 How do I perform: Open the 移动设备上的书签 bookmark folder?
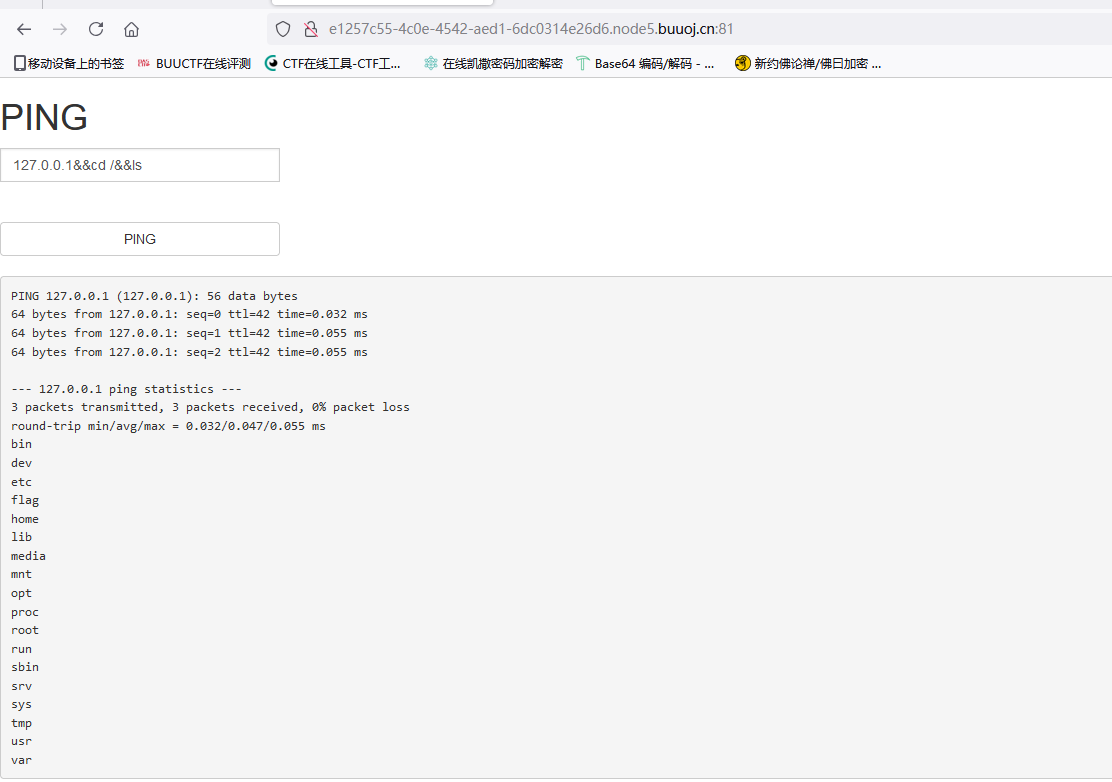coord(69,64)
